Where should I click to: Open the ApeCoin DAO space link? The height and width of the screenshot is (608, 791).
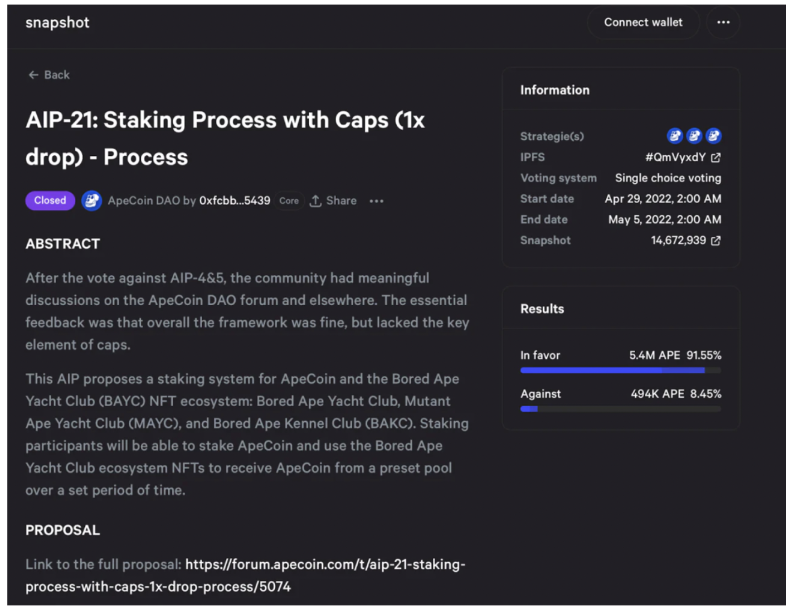pyautogui.click(x=144, y=201)
